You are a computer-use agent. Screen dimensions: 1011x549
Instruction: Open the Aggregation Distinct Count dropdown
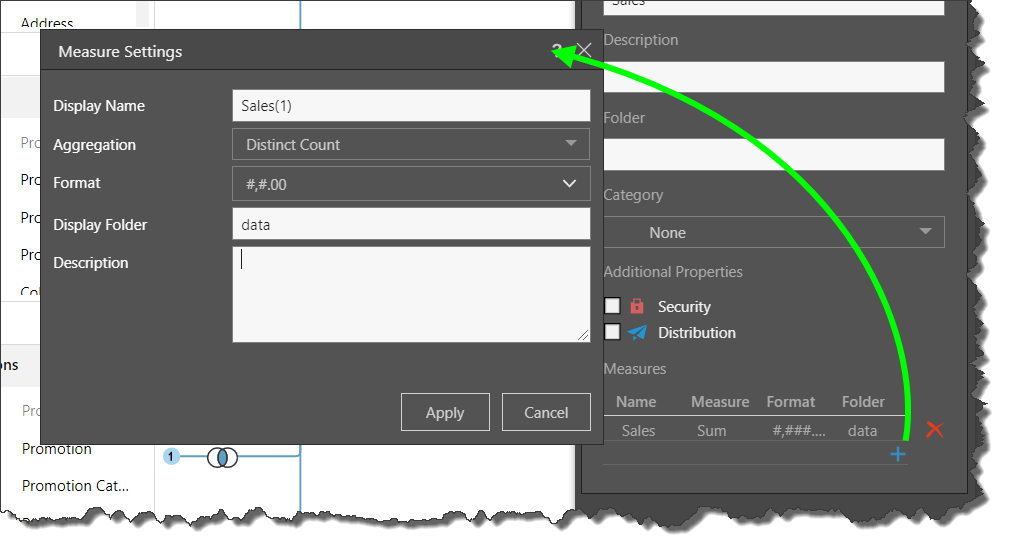pos(410,145)
